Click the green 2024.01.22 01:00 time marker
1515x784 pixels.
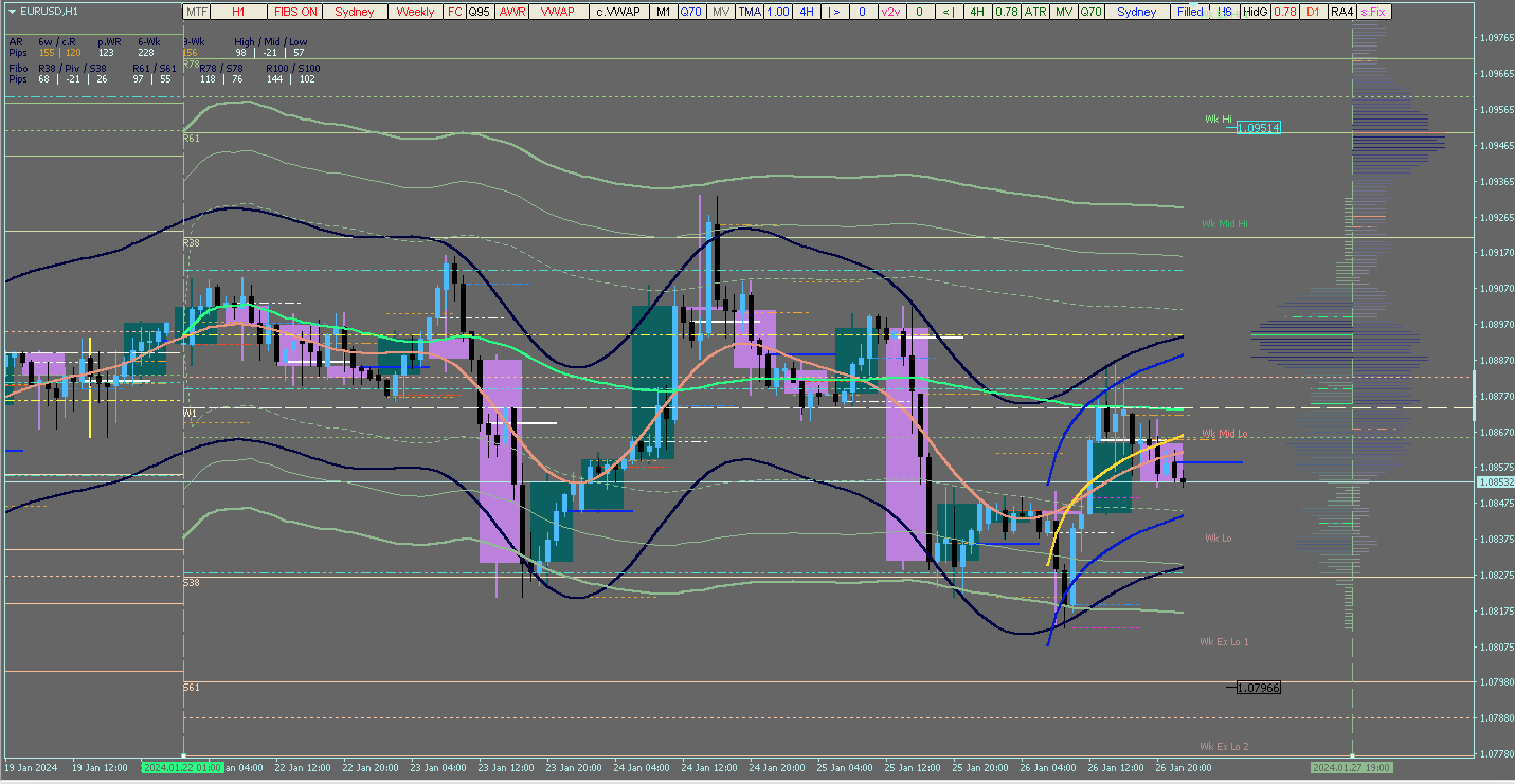point(182,768)
